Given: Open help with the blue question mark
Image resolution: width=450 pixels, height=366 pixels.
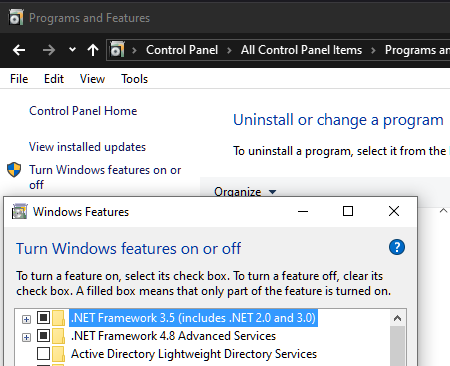Looking at the screenshot, I should (x=397, y=247).
